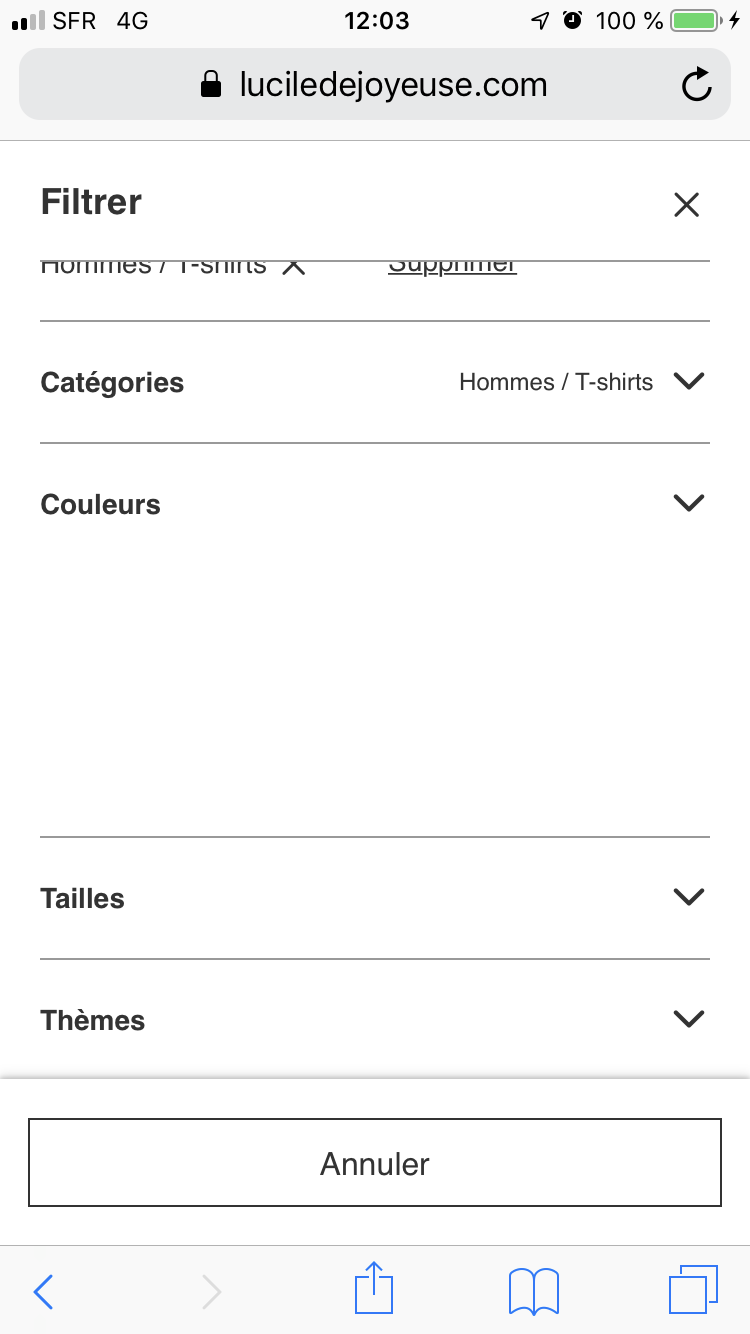Close the Filtrer panel
The width and height of the screenshot is (750, 1334).
click(x=686, y=205)
